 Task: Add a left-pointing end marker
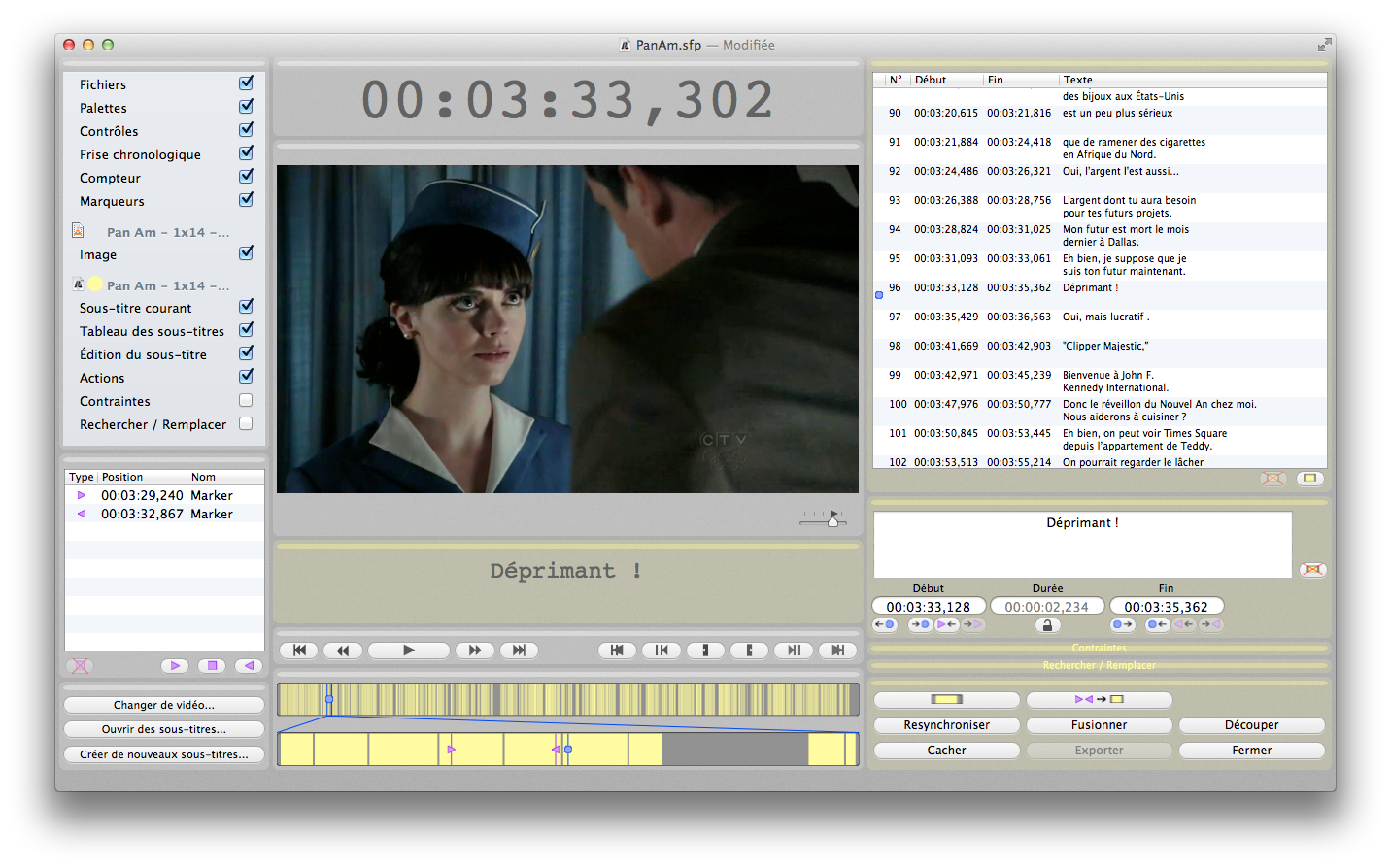click(x=249, y=666)
